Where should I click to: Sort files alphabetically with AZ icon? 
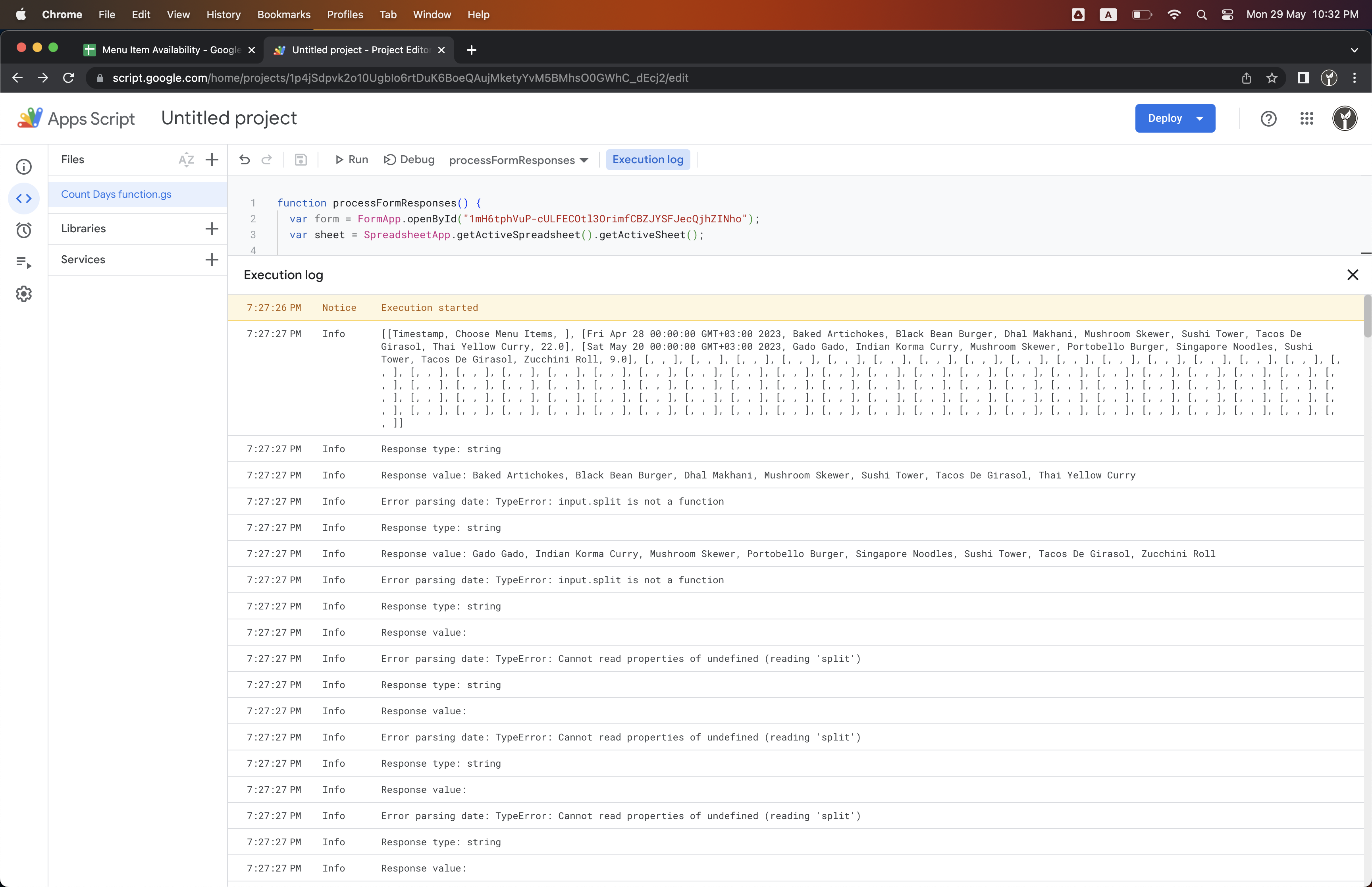click(x=186, y=160)
